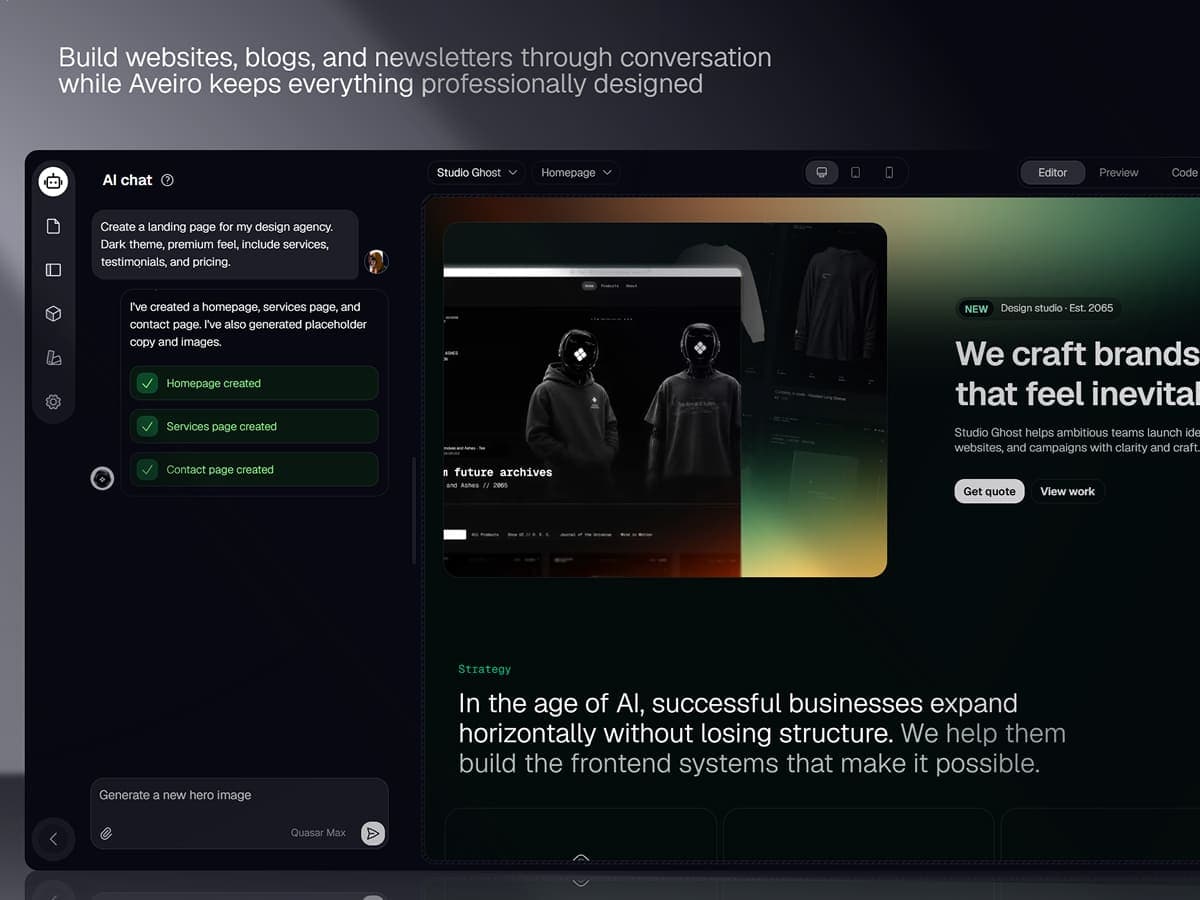
Task: Switch to desktop device preview
Action: tap(821, 172)
